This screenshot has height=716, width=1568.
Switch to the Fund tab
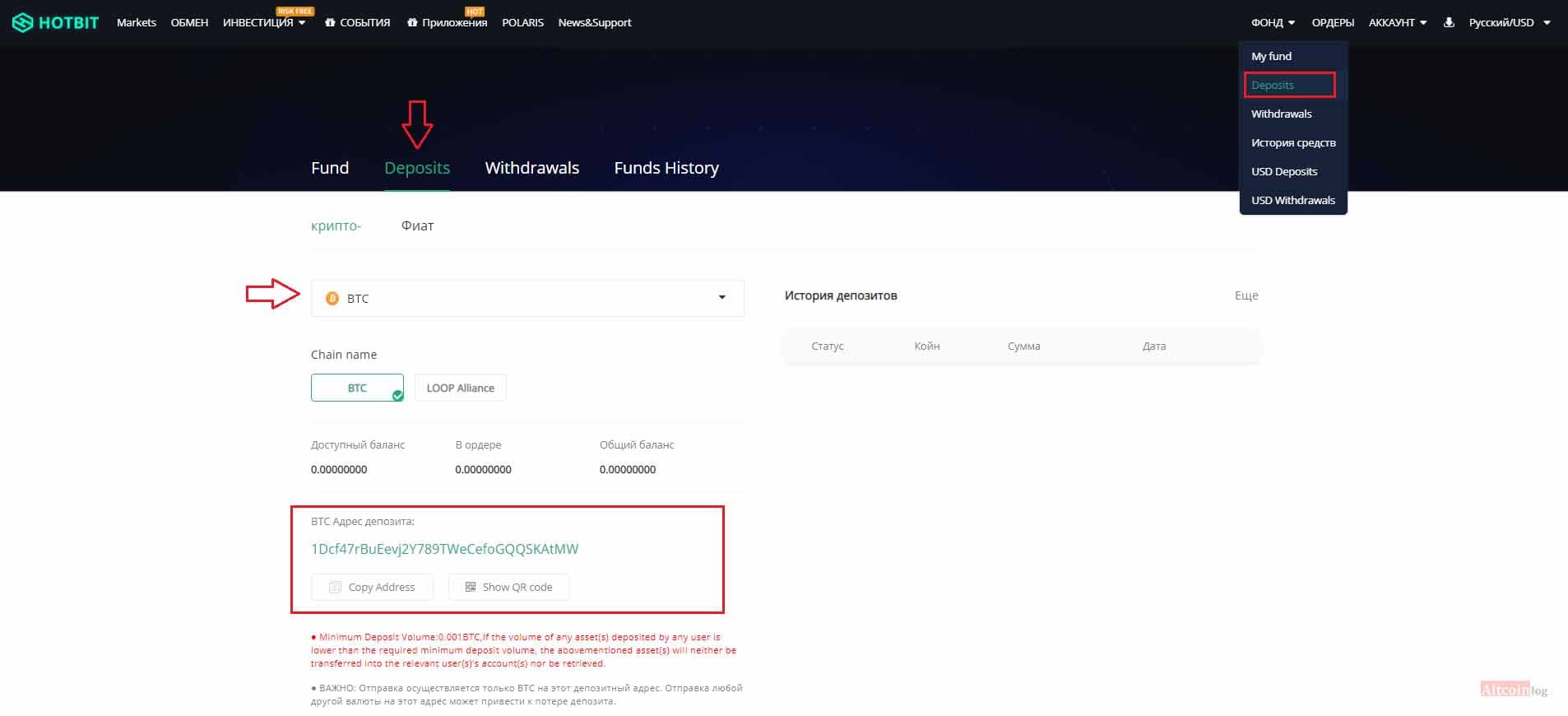click(x=330, y=168)
